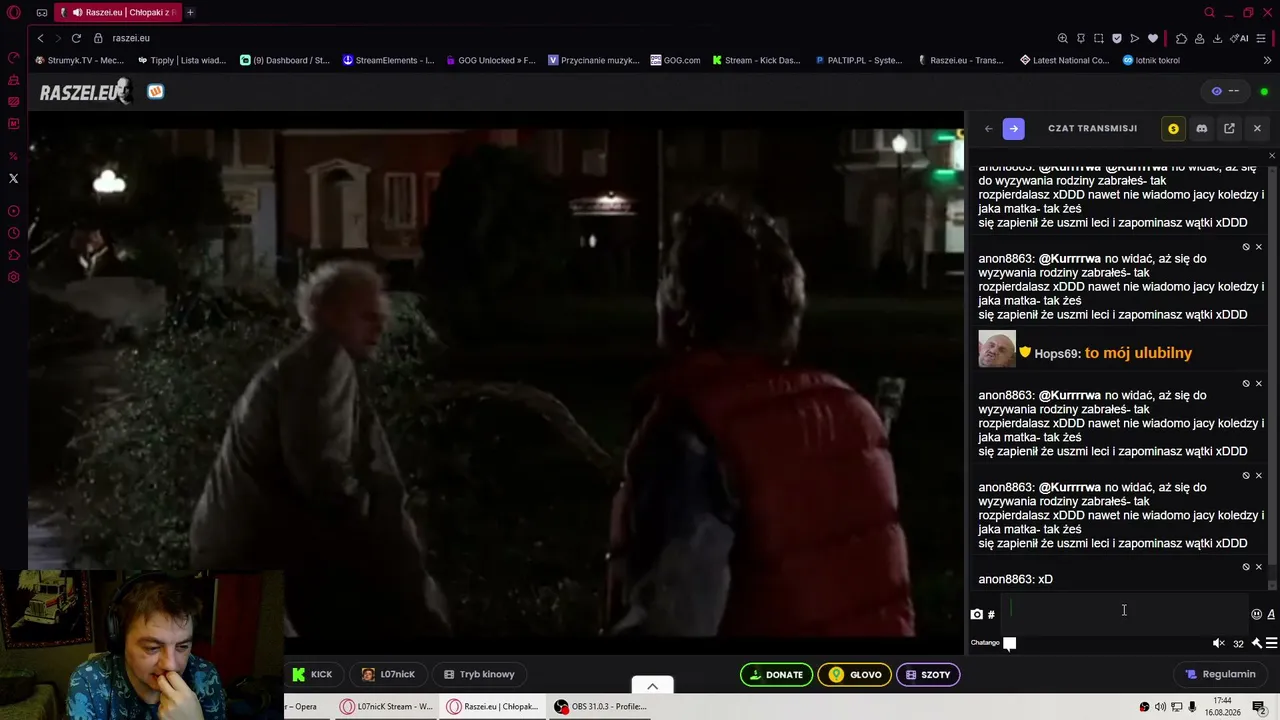
Task: Open Tipply bookmark
Action: coord(182,60)
